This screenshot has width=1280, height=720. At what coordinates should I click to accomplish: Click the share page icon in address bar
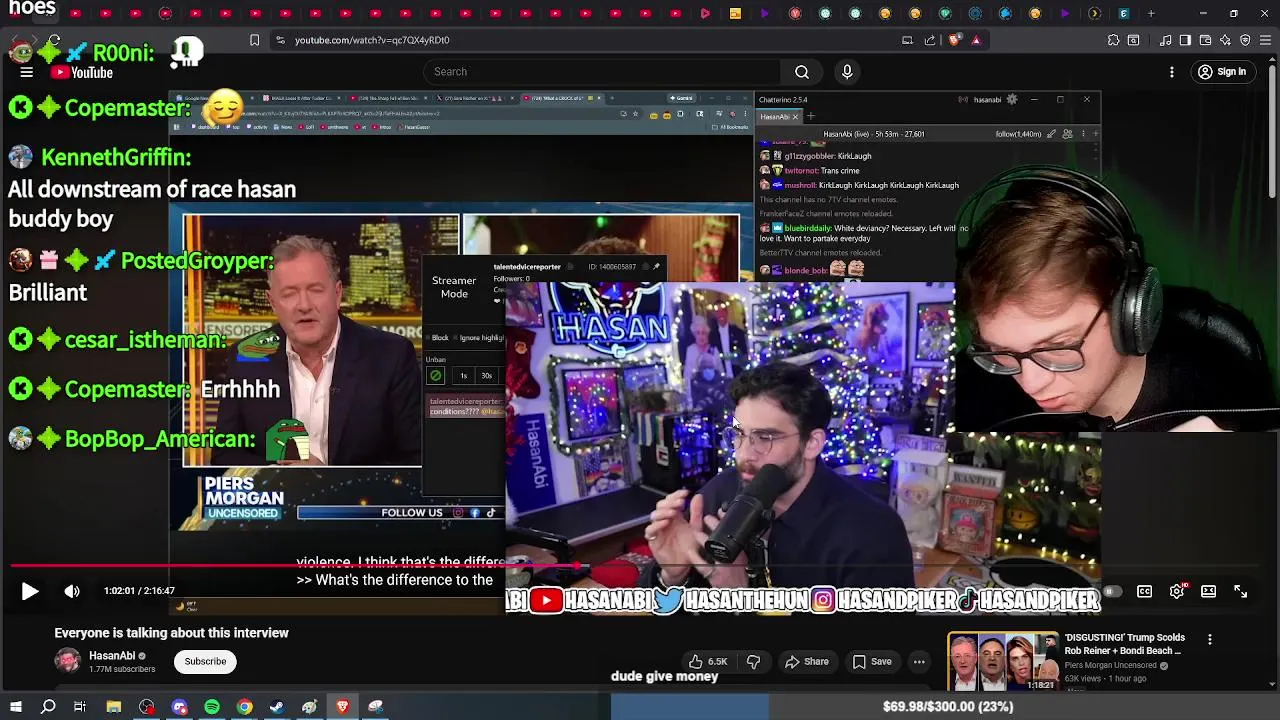(930, 40)
